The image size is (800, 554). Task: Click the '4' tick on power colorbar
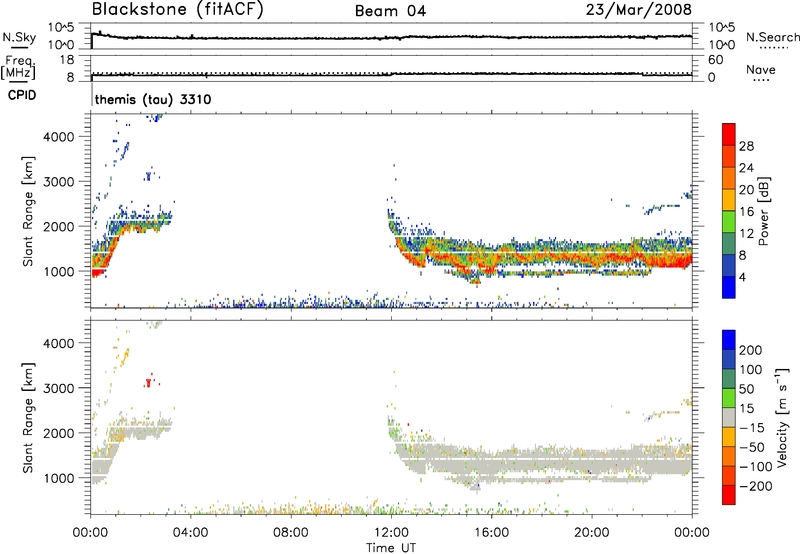point(742,277)
